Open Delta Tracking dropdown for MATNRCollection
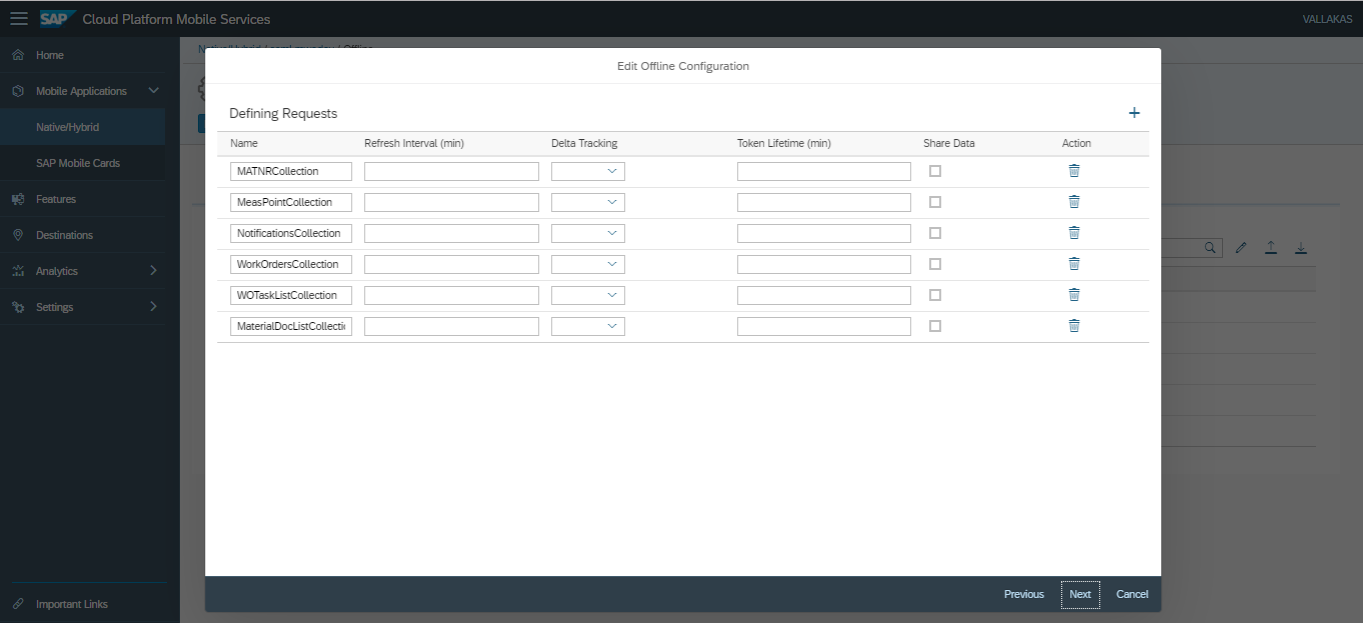1363x623 pixels. coord(588,172)
